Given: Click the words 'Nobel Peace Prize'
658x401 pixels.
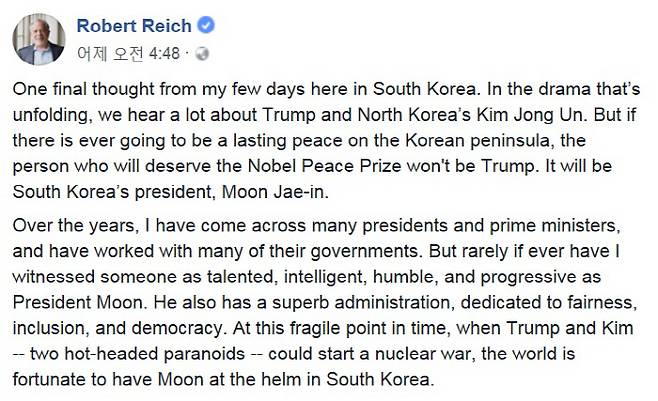Looking at the screenshot, I should click(324, 166).
